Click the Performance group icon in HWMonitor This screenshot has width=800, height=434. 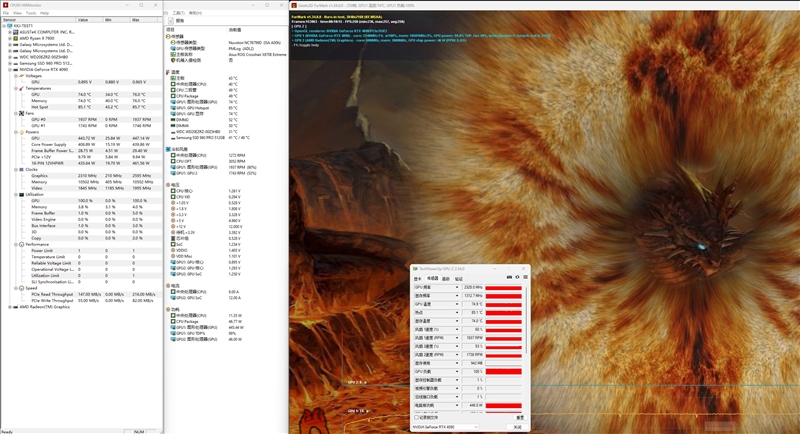21,244
